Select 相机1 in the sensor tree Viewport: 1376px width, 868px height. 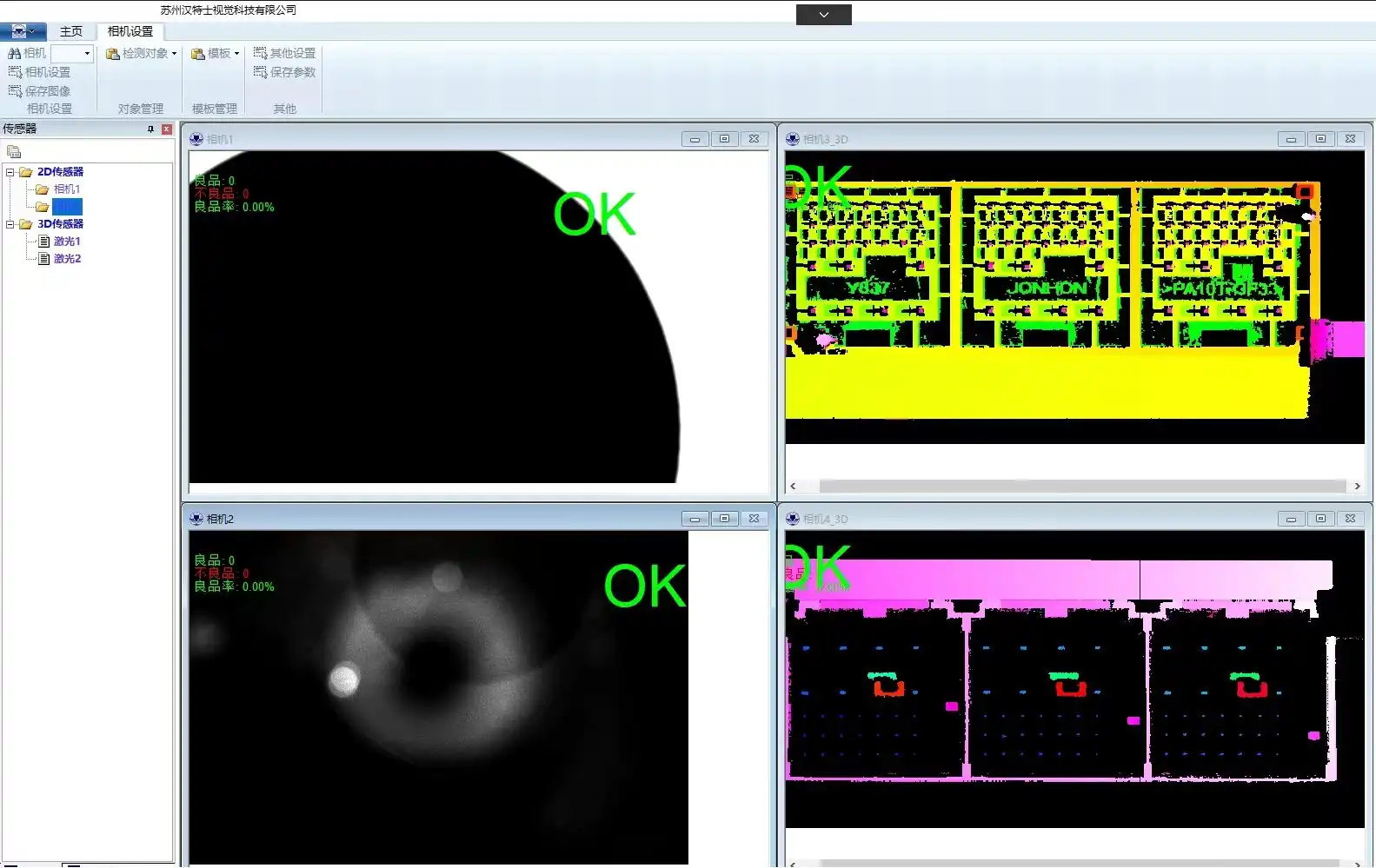(x=66, y=189)
